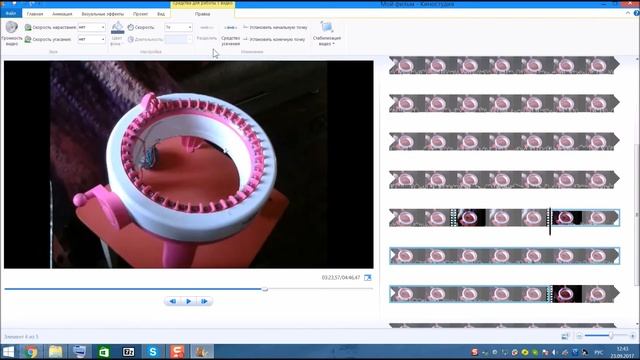640x360 pixels.
Task: Click Установить начальную точку
Action: (x=275, y=27)
